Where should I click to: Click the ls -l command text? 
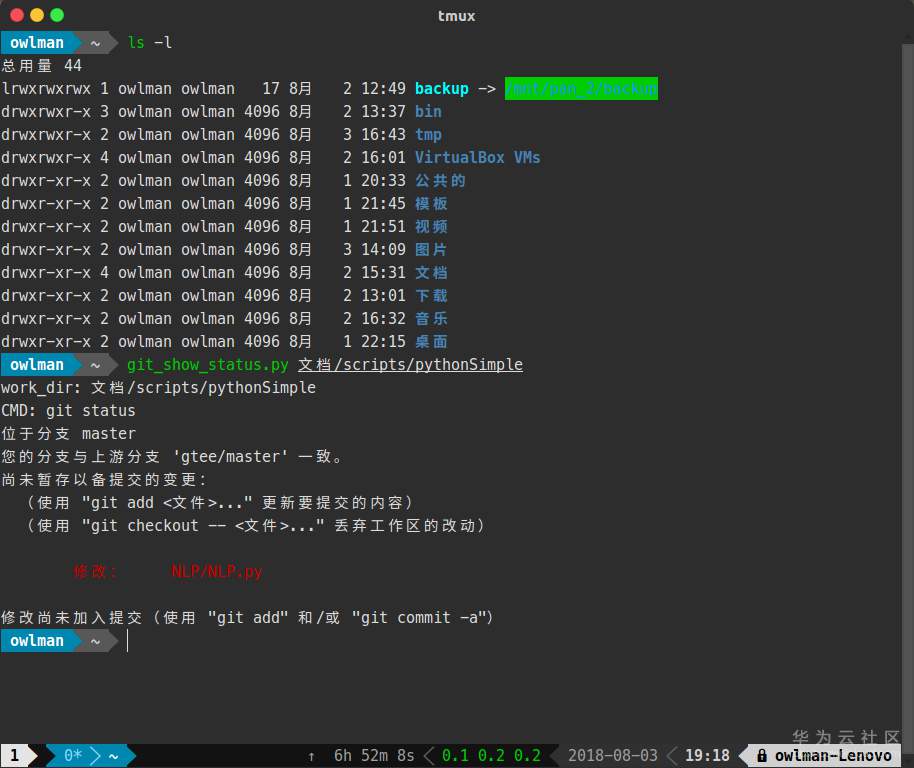pos(150,43)
